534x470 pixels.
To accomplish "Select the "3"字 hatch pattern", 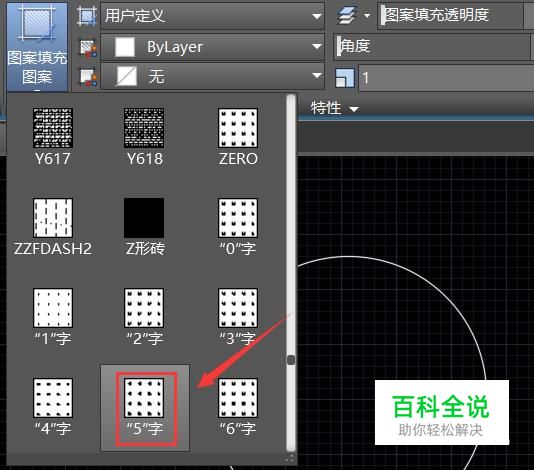I will [x=238, y=317].
